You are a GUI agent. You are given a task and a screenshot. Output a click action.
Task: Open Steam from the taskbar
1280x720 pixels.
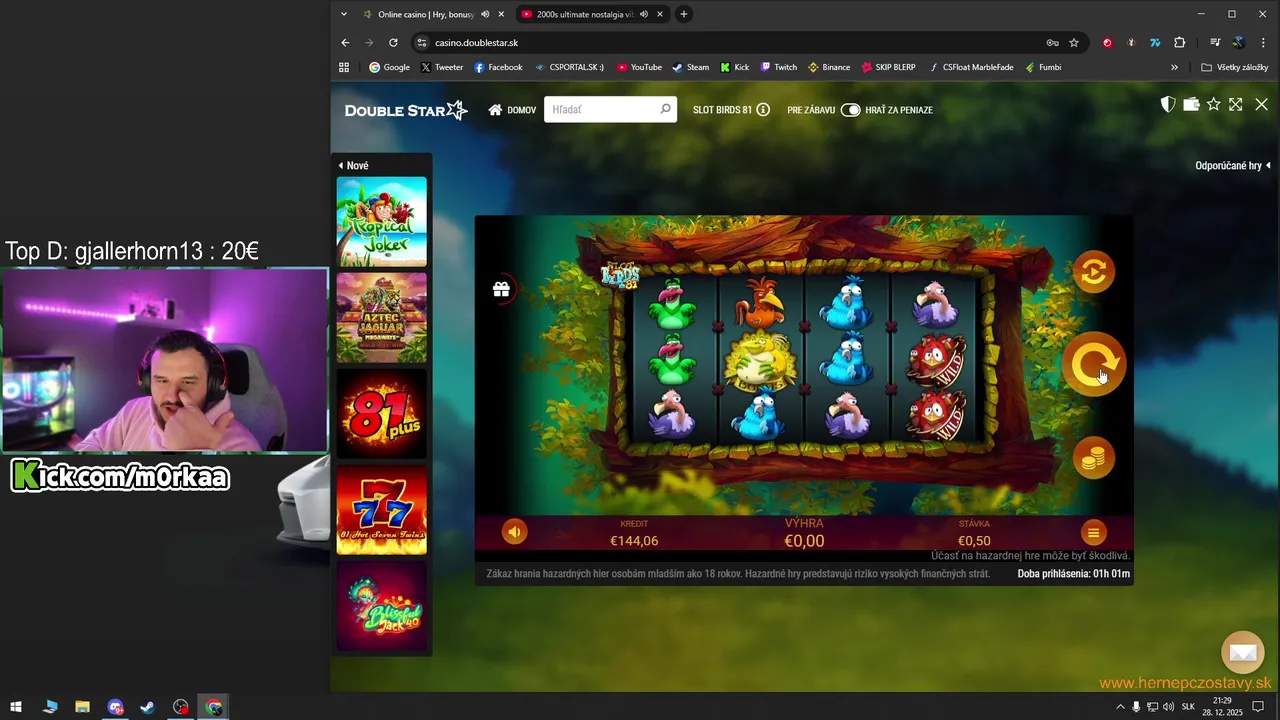(148, 707)
